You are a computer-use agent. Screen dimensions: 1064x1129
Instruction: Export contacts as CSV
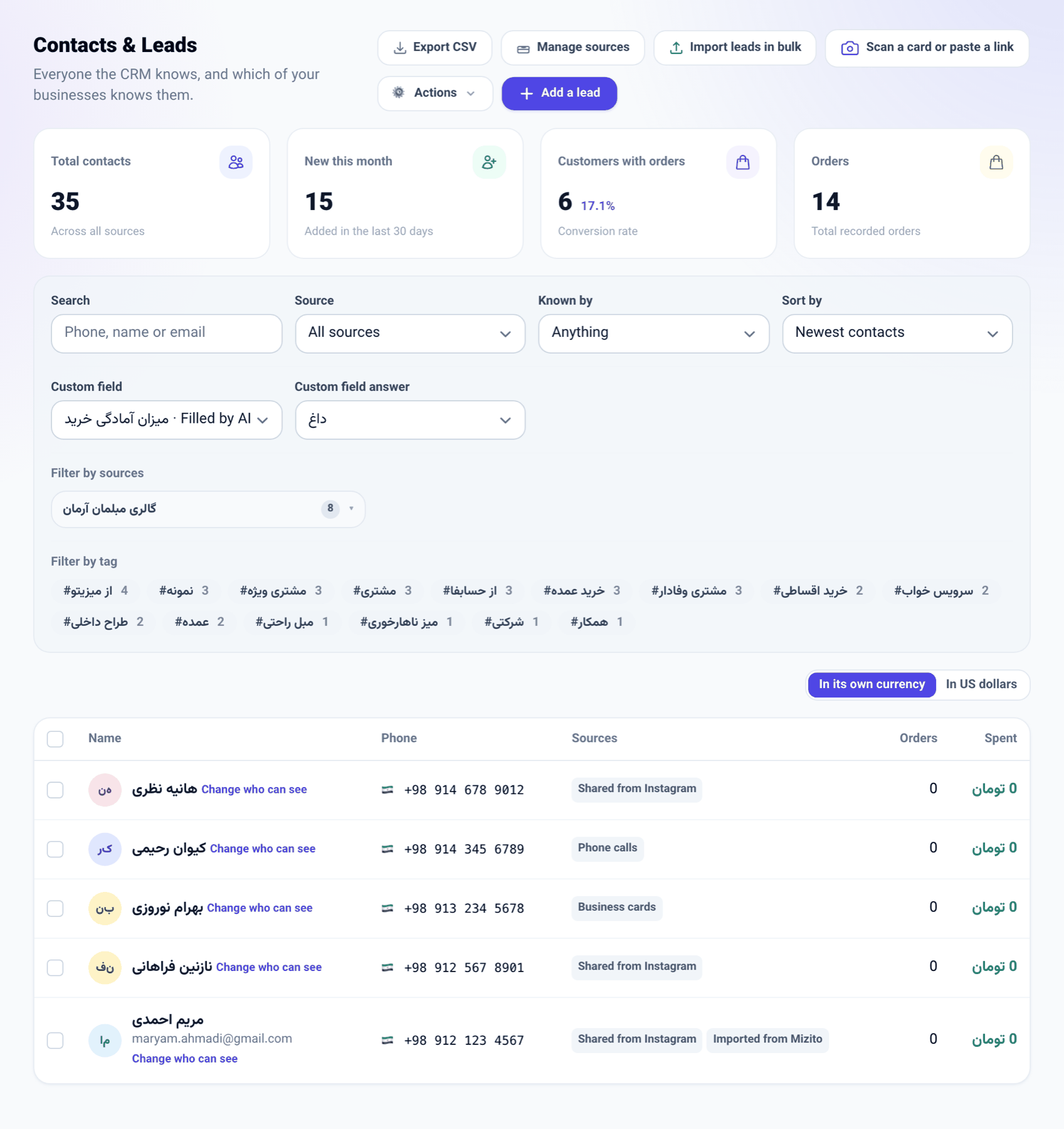tap(435, 48)
